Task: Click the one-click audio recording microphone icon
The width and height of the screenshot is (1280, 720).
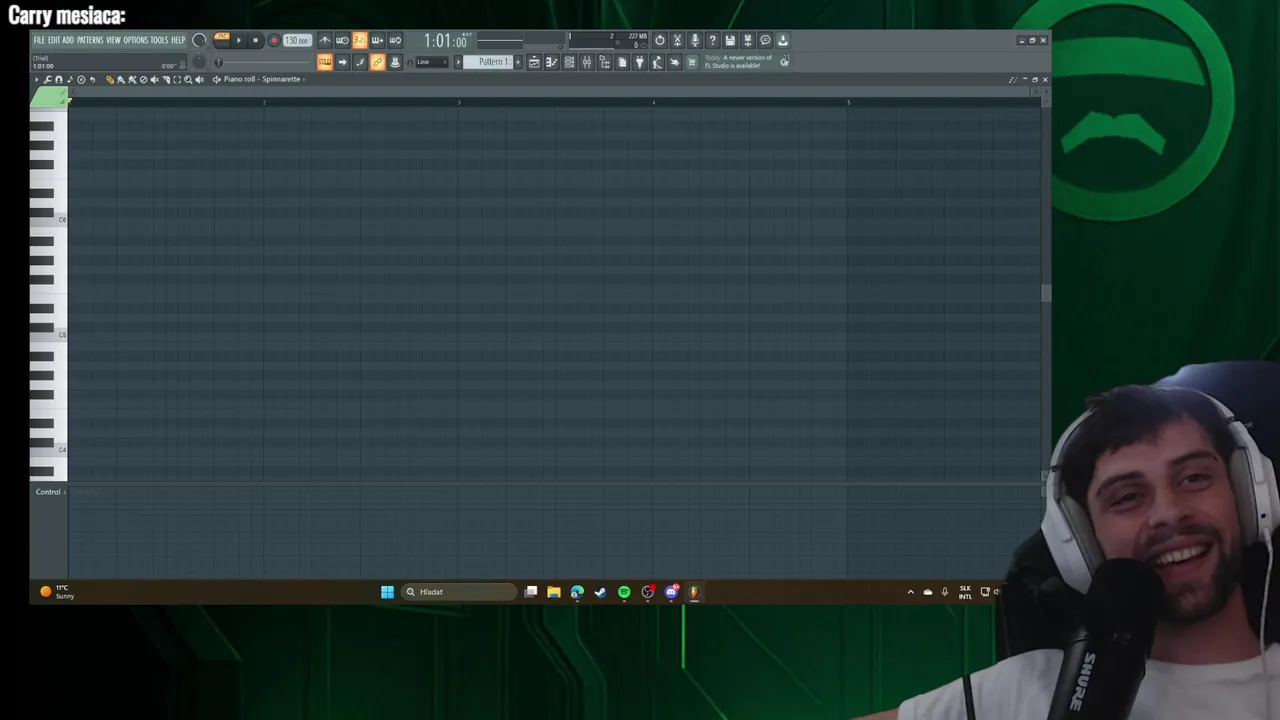Action: click(695, 40)
